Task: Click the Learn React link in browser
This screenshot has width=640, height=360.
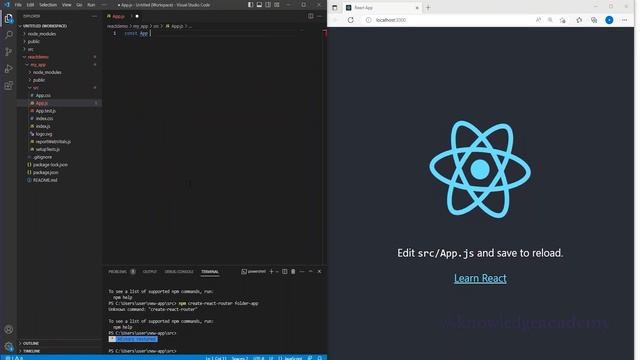Action: pyautogui.click(x=480, y=278)
